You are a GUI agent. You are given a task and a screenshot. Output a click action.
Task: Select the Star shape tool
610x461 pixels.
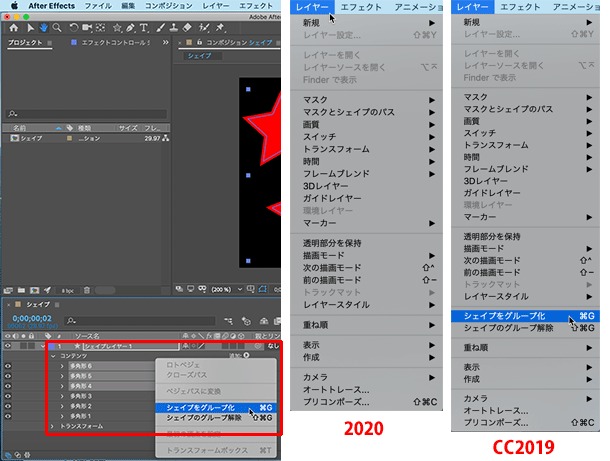pos(117,28)
